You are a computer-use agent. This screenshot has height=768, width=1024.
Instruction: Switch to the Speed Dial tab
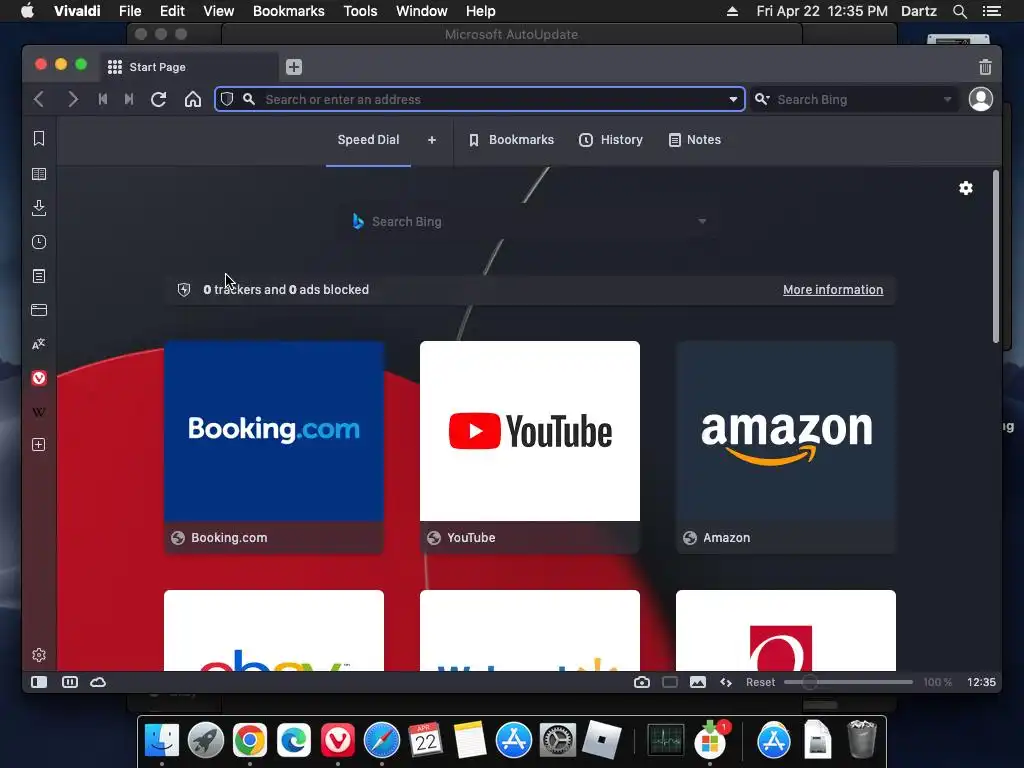click(x=368, y=140)
